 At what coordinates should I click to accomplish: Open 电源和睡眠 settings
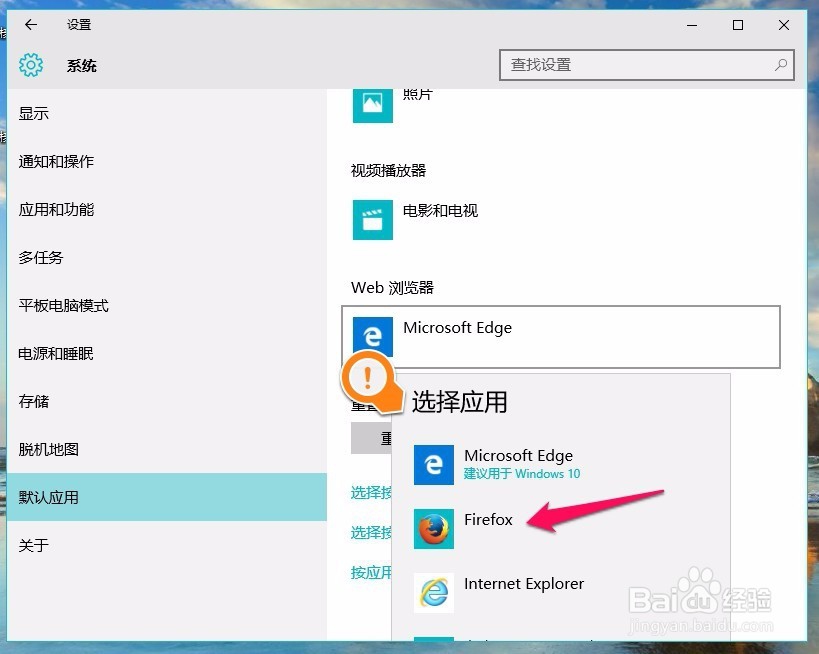(x=167, y=354)
